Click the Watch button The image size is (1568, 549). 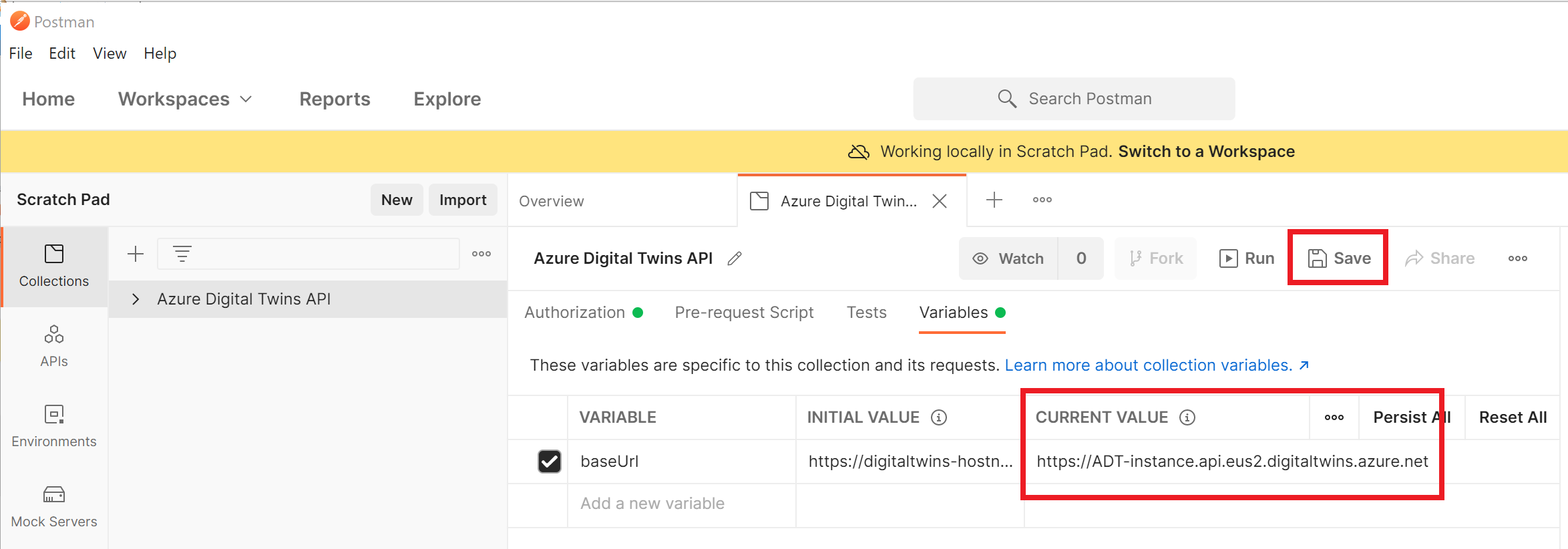[x=1008, y=258]
